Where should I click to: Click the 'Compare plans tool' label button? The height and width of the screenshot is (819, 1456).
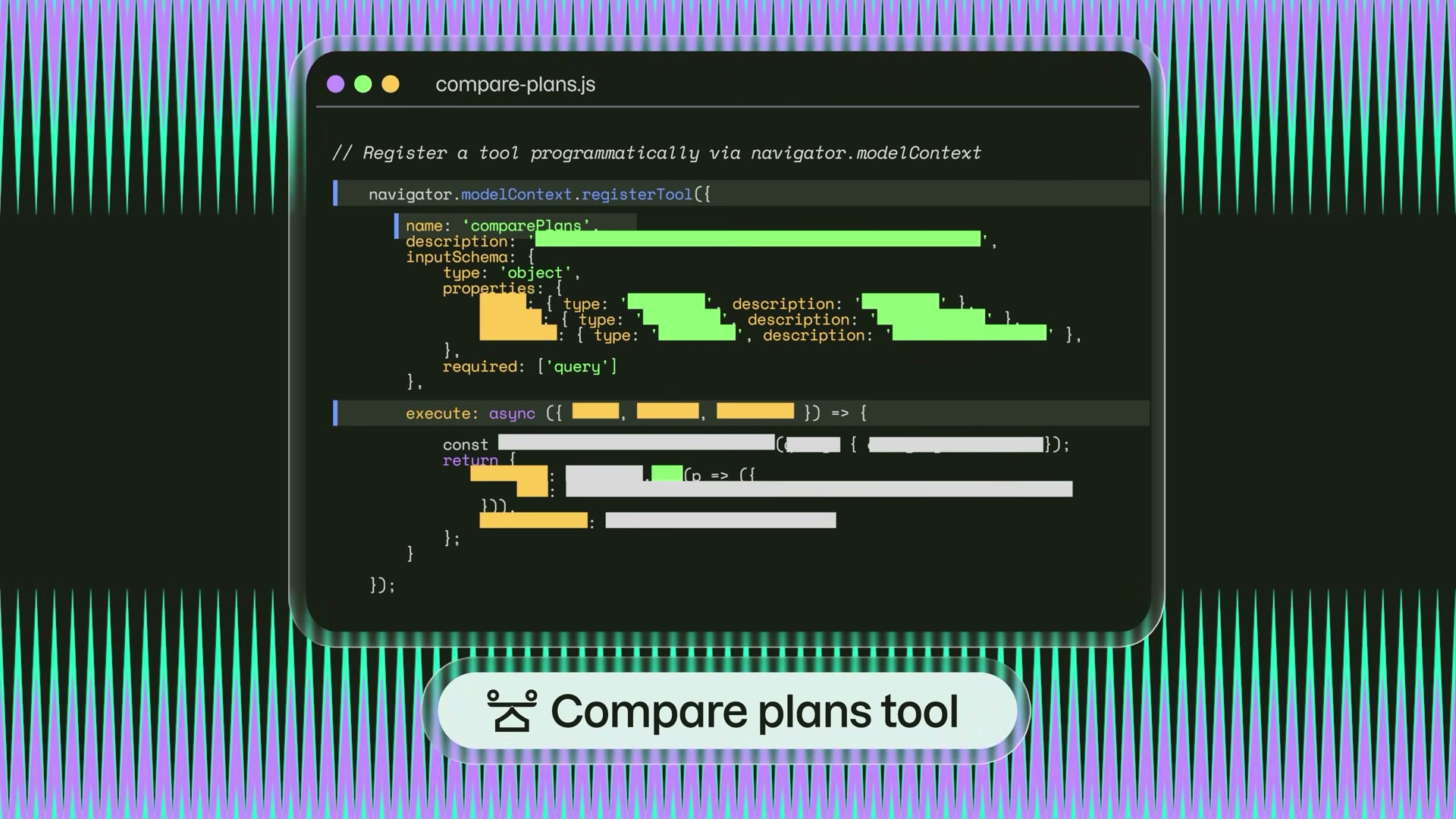coord(726,711)
